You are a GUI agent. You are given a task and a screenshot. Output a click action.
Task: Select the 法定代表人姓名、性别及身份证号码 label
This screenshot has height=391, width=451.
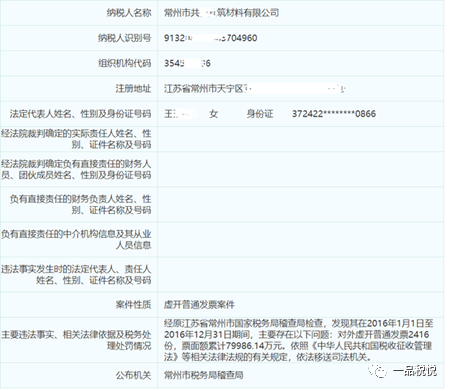click(x=80, y=114)
